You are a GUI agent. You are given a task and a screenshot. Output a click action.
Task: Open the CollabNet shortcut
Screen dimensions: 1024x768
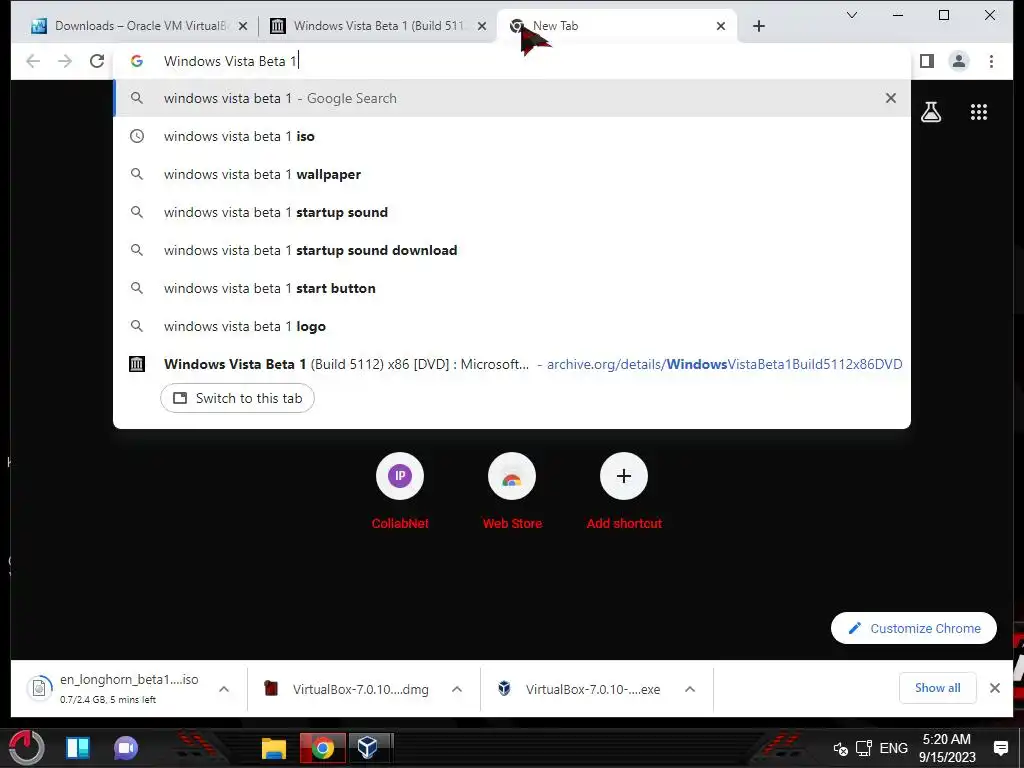[x=400, y=491]
